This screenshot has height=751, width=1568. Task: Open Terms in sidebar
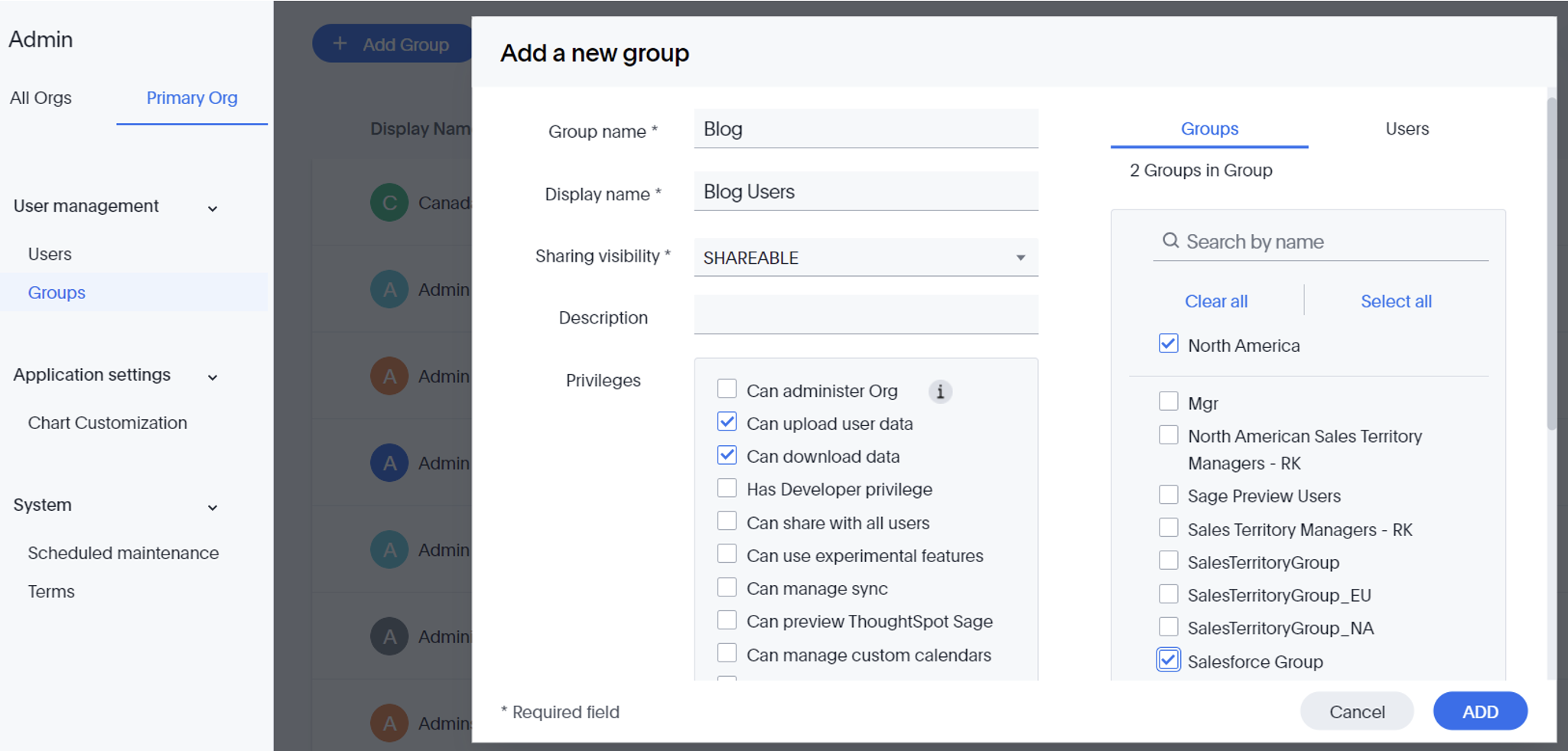click(x=51, y=592)
